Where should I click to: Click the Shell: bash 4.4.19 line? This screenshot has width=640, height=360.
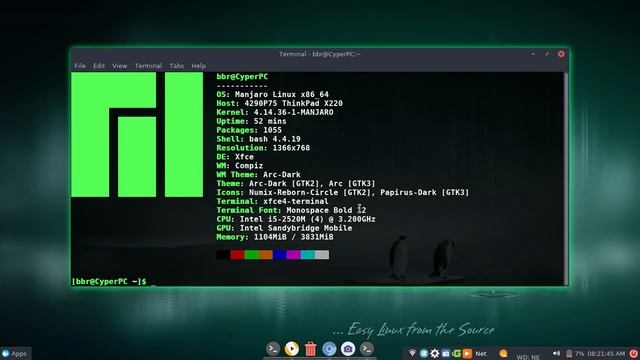258,139
